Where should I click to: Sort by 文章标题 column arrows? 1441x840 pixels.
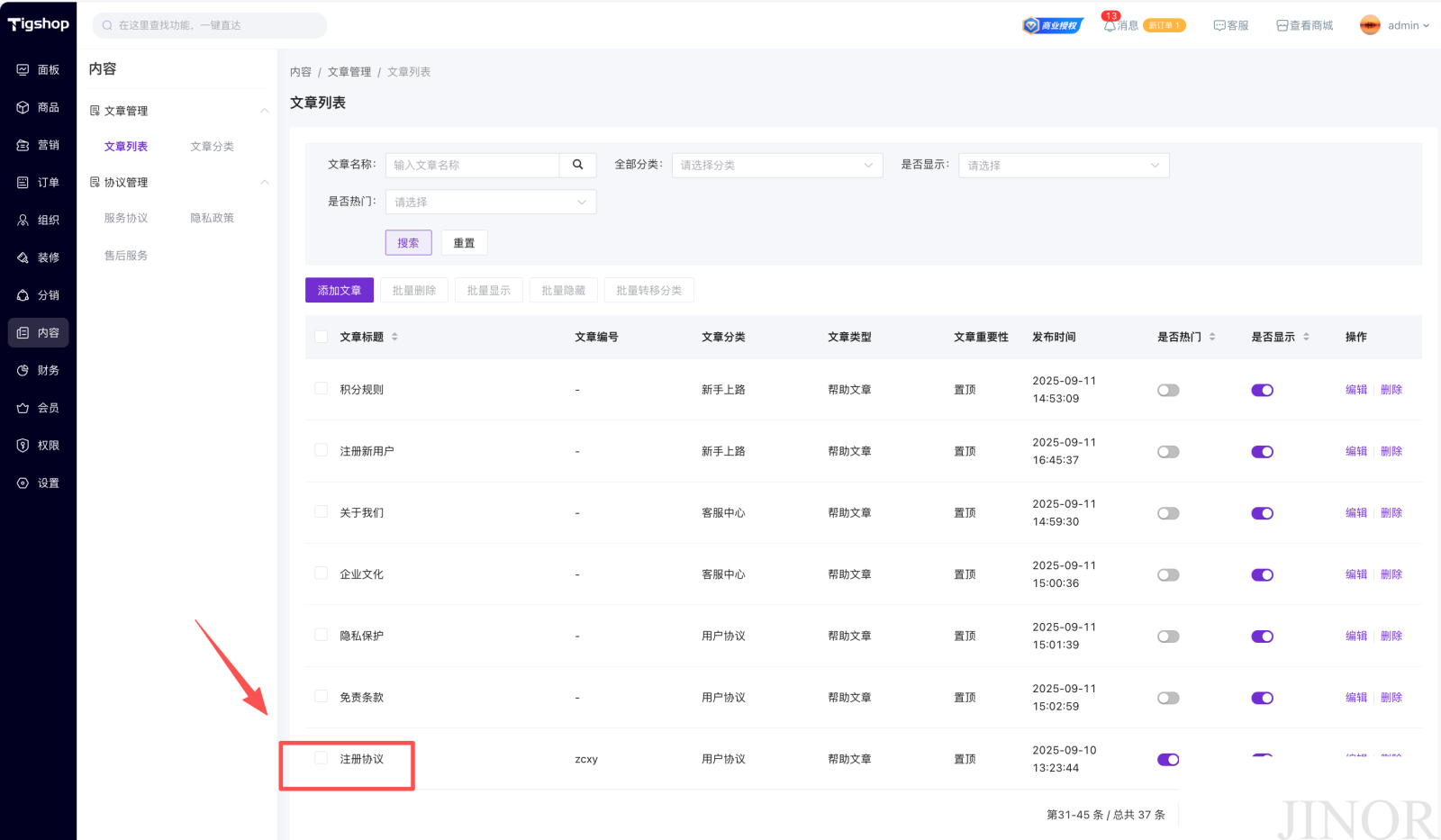394,337
